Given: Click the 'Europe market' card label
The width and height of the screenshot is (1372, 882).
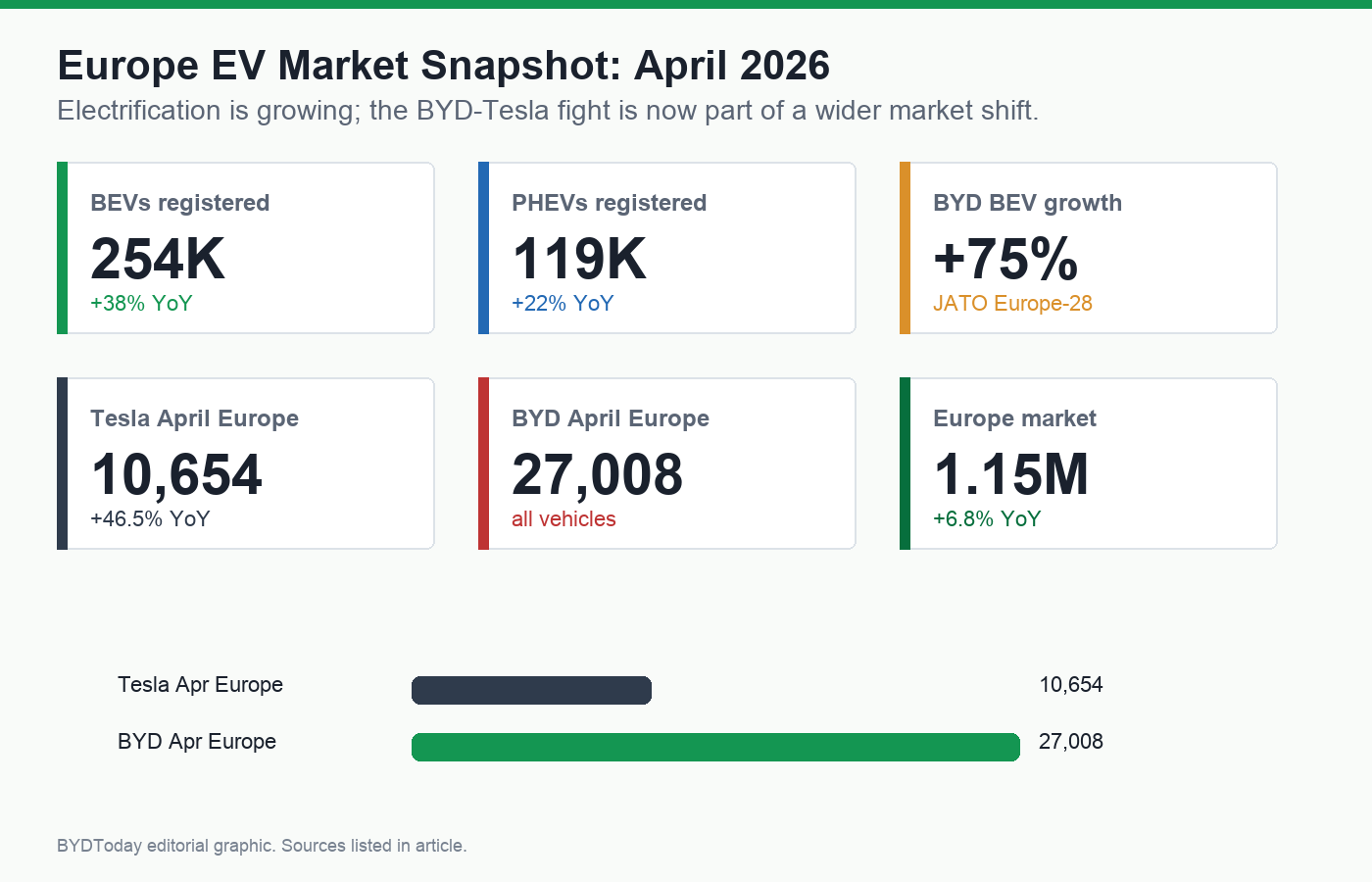Looking at the screenshot, I should (1014, 418).
